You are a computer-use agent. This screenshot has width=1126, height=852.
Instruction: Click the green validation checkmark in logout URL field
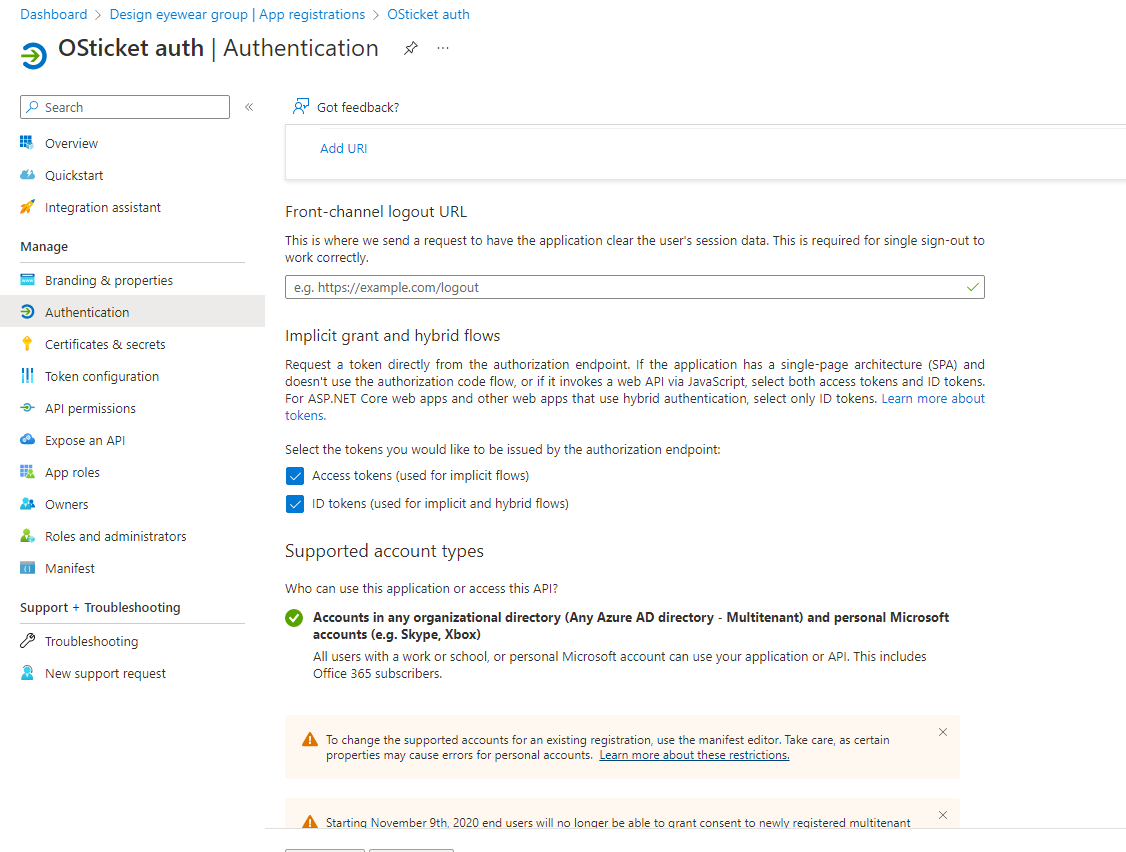972,287
